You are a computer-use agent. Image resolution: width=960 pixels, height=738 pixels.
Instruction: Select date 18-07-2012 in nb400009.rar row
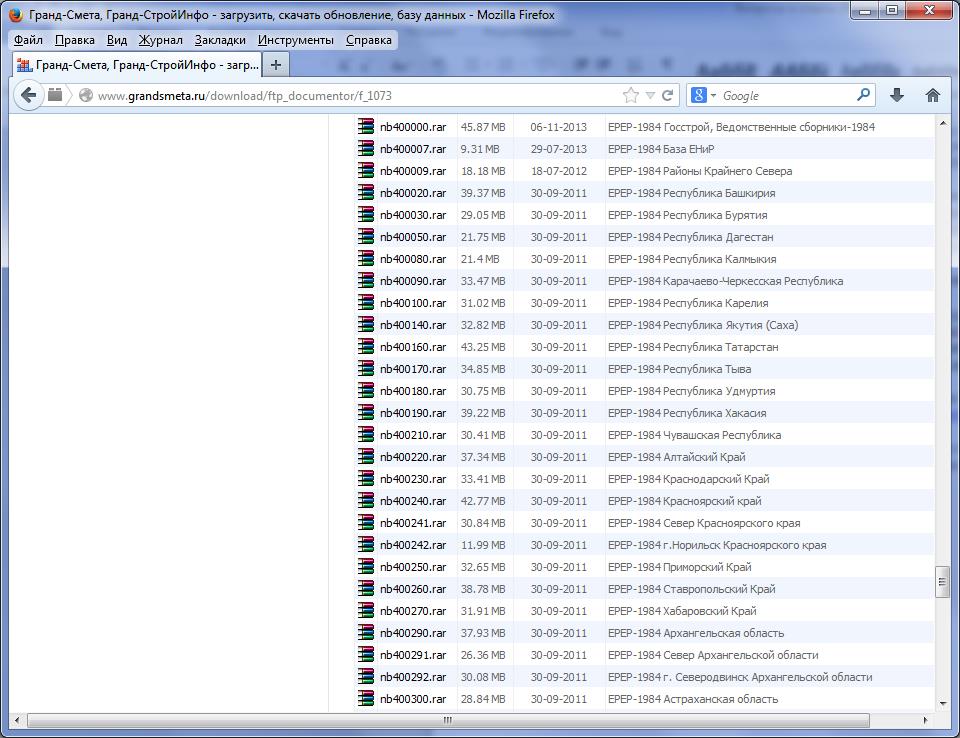pyautogui.click(x=558, y=171)
